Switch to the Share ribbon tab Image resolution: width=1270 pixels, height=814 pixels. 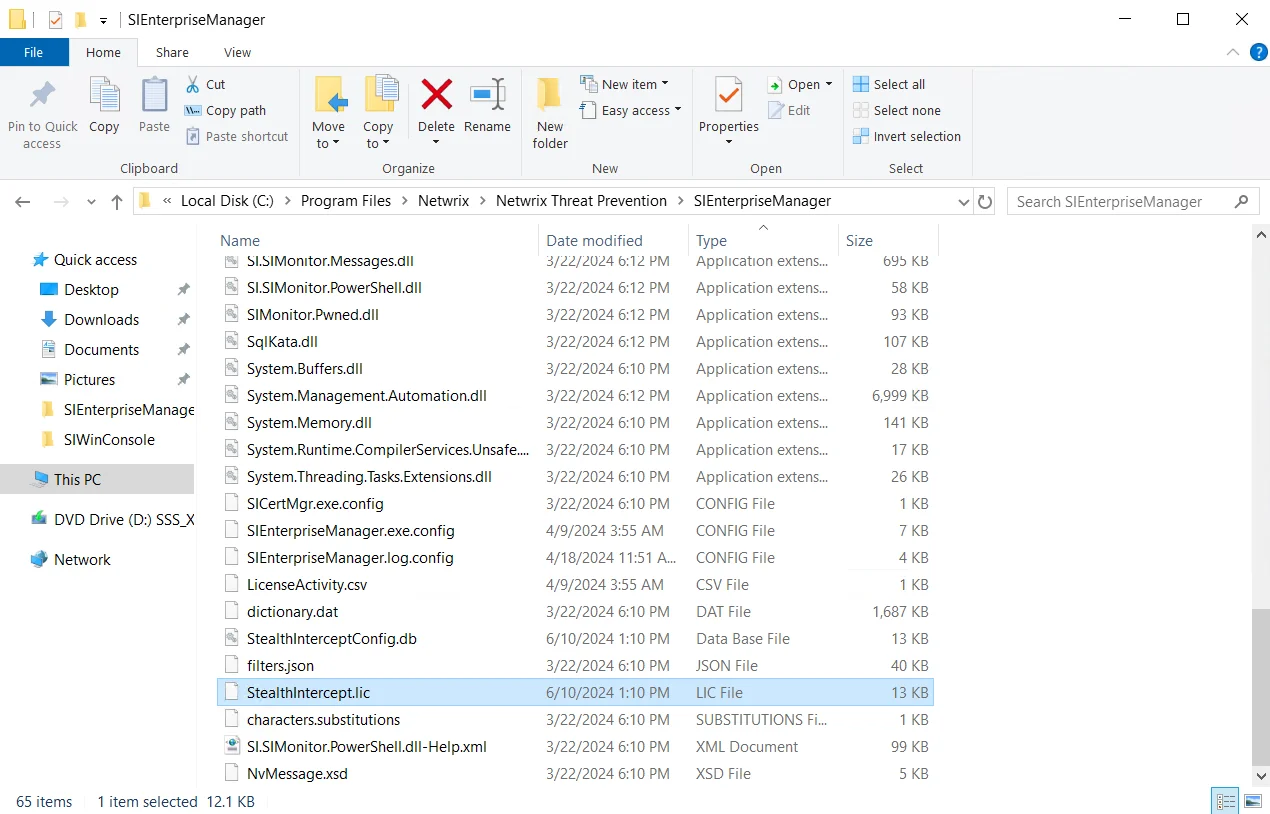172,52
